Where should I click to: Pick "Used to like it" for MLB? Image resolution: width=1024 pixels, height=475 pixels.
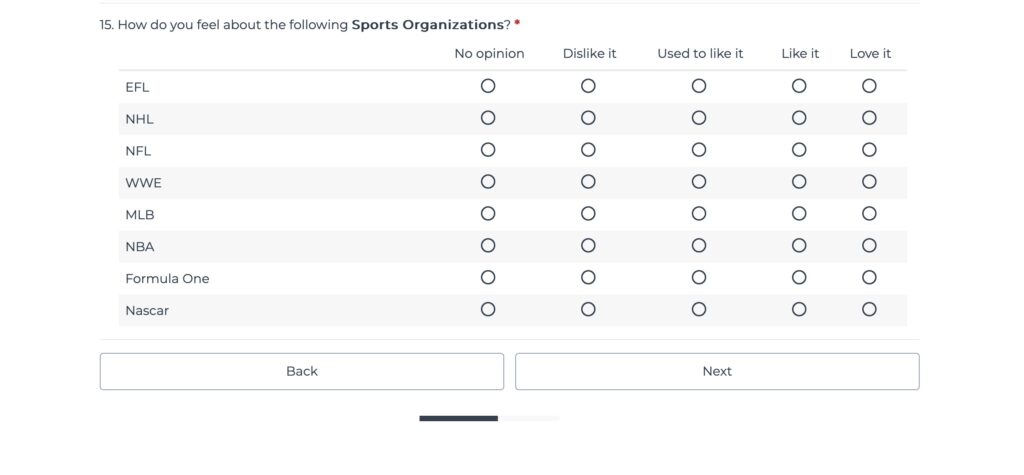[x=699, y=214]
